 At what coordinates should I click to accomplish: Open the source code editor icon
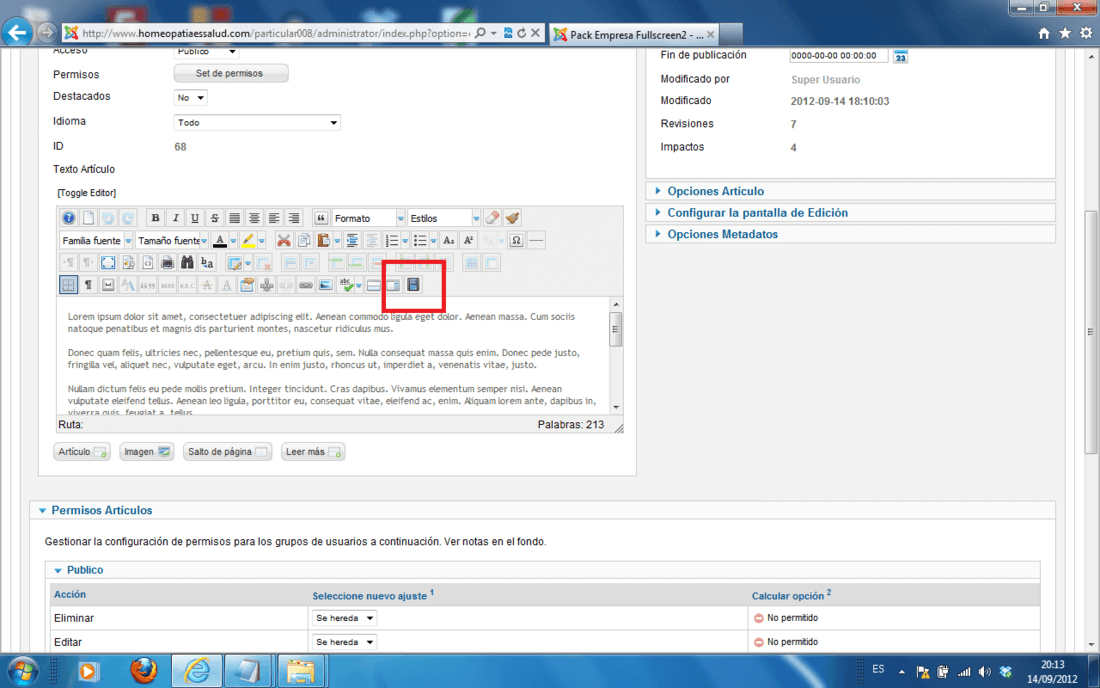click(147, 263)
